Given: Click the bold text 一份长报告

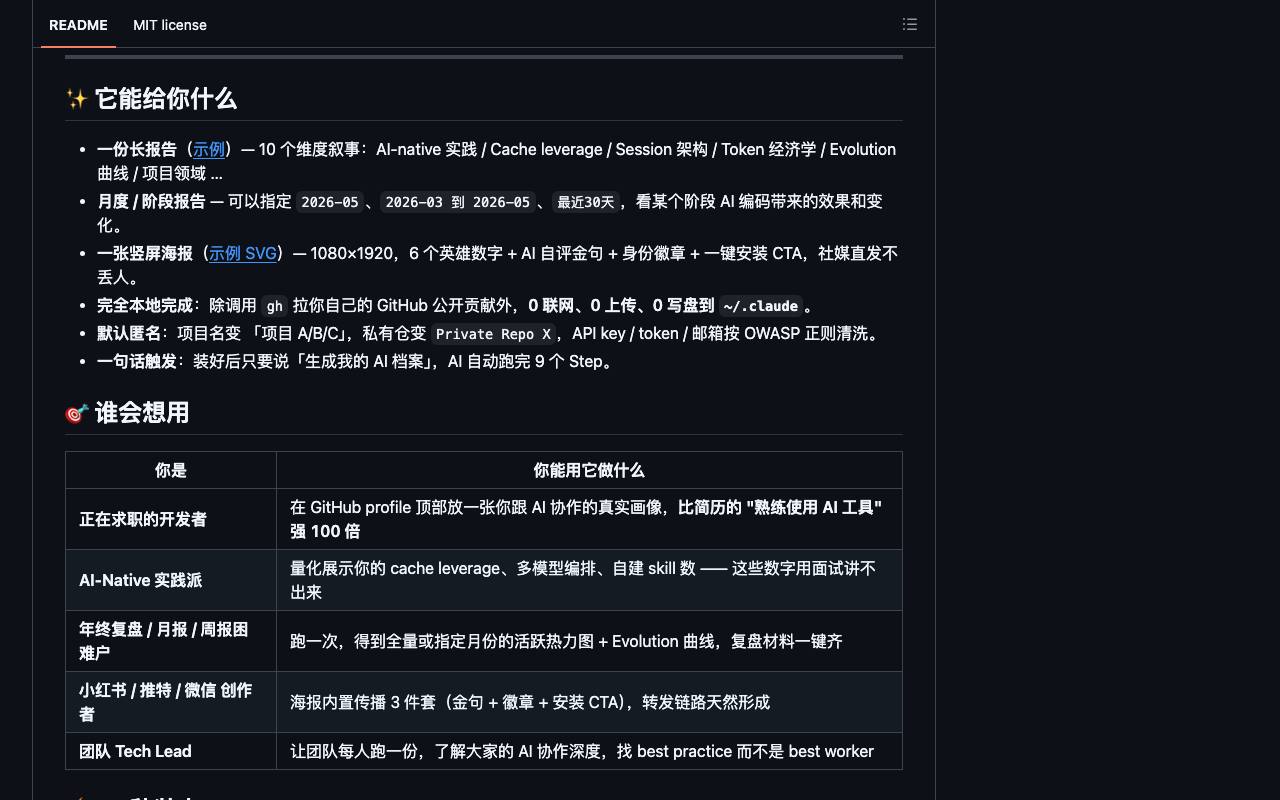Looking at the screenshot, I should [x=137, y=149].
